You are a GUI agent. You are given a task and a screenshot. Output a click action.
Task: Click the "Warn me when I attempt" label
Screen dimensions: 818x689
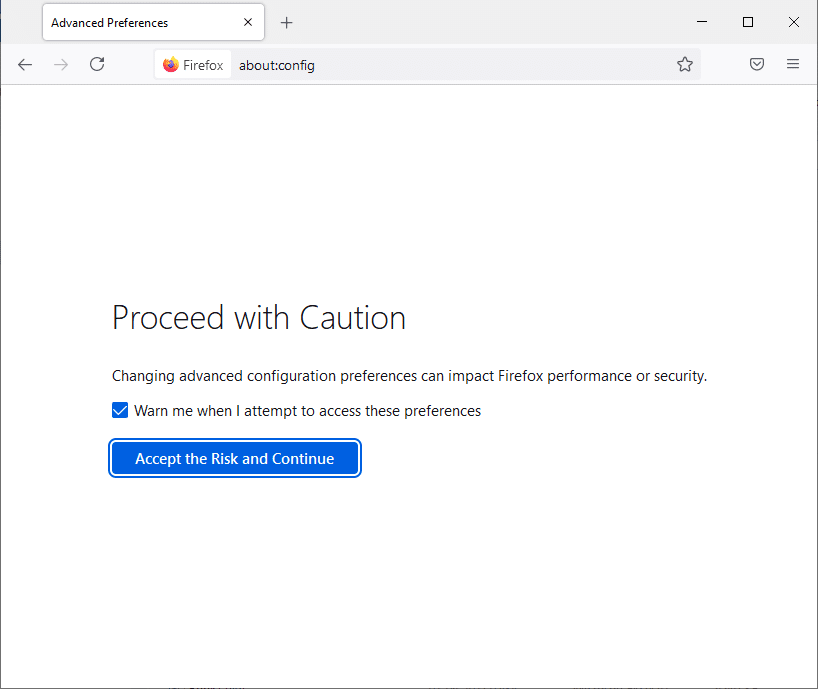[x=307, y=411]
